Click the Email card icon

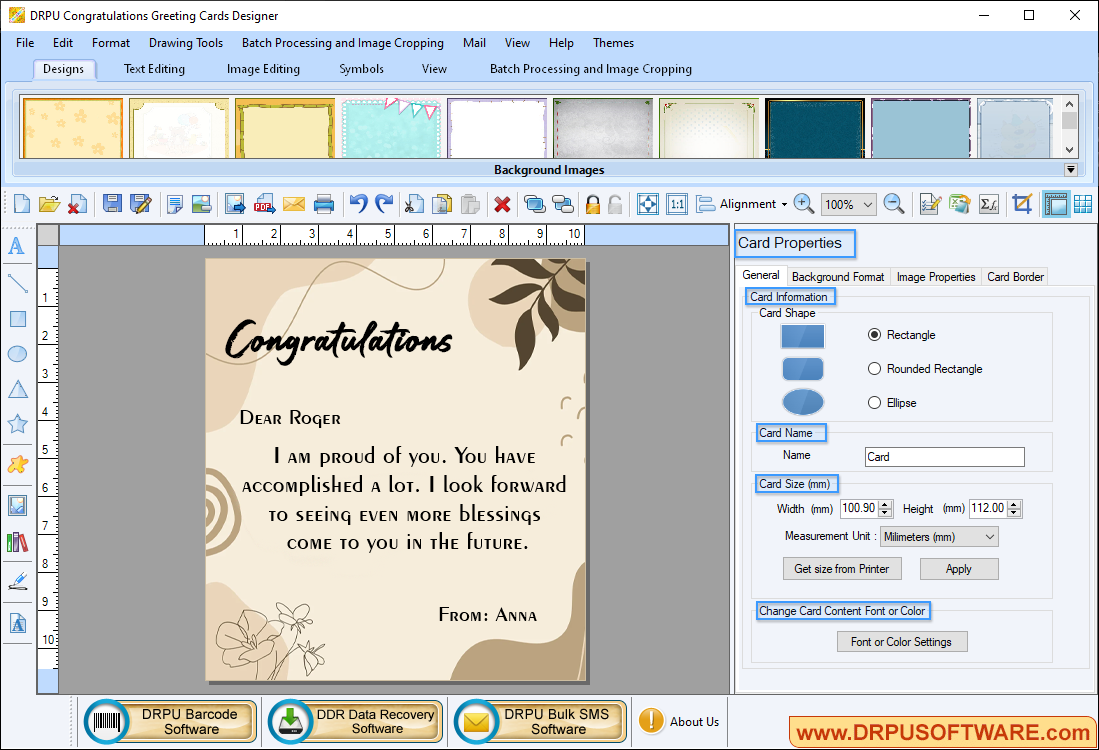pos(293,203)
